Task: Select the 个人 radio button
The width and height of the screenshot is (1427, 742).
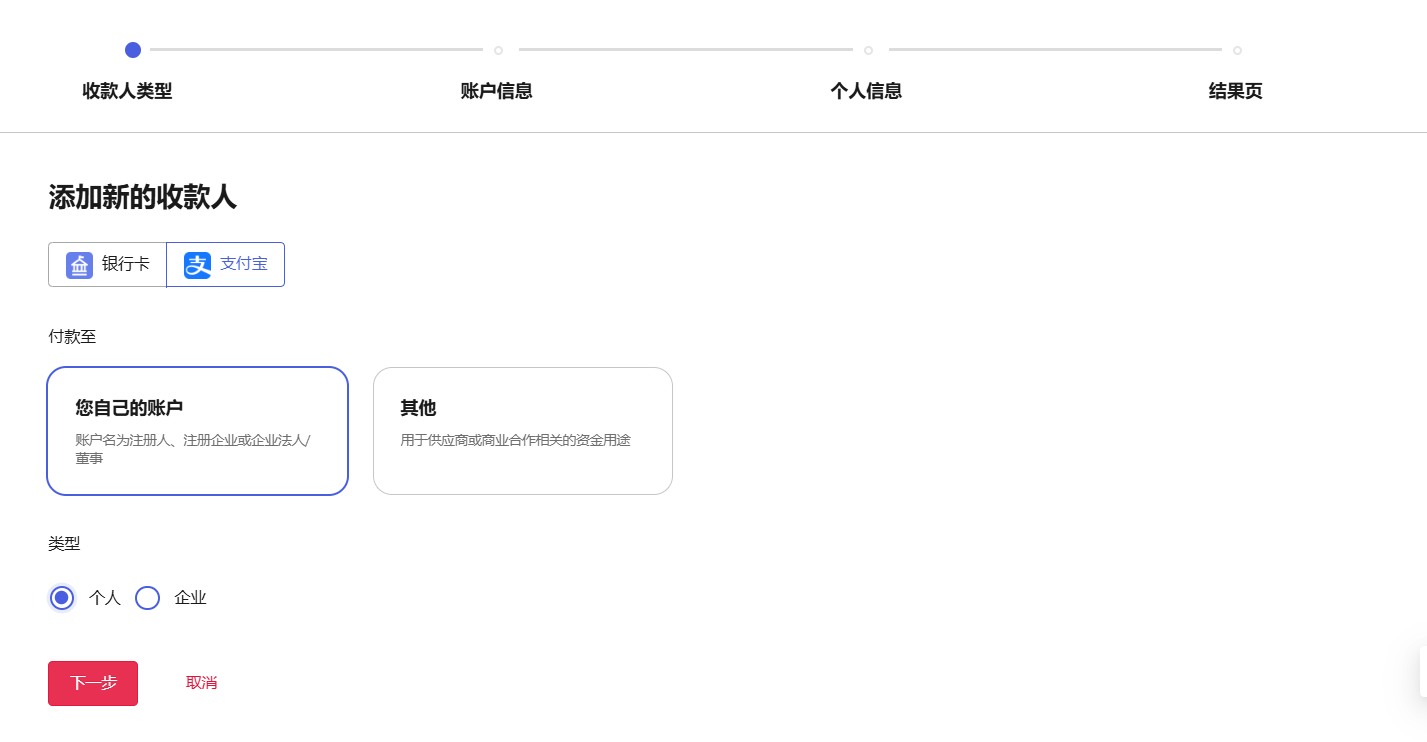Action: click(61, 597)
